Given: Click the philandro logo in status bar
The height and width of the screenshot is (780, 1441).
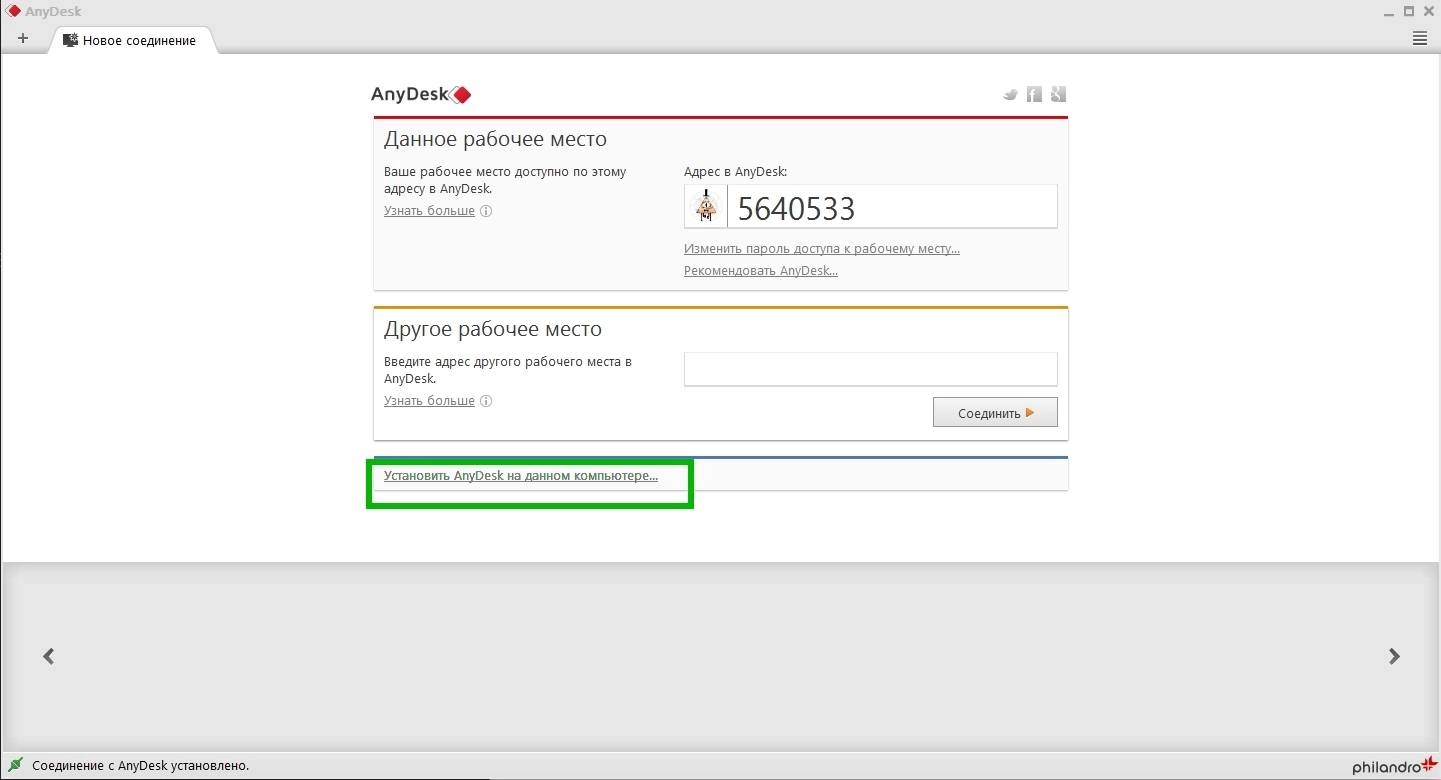Looking at the screenshot, I should (1394, 766).
